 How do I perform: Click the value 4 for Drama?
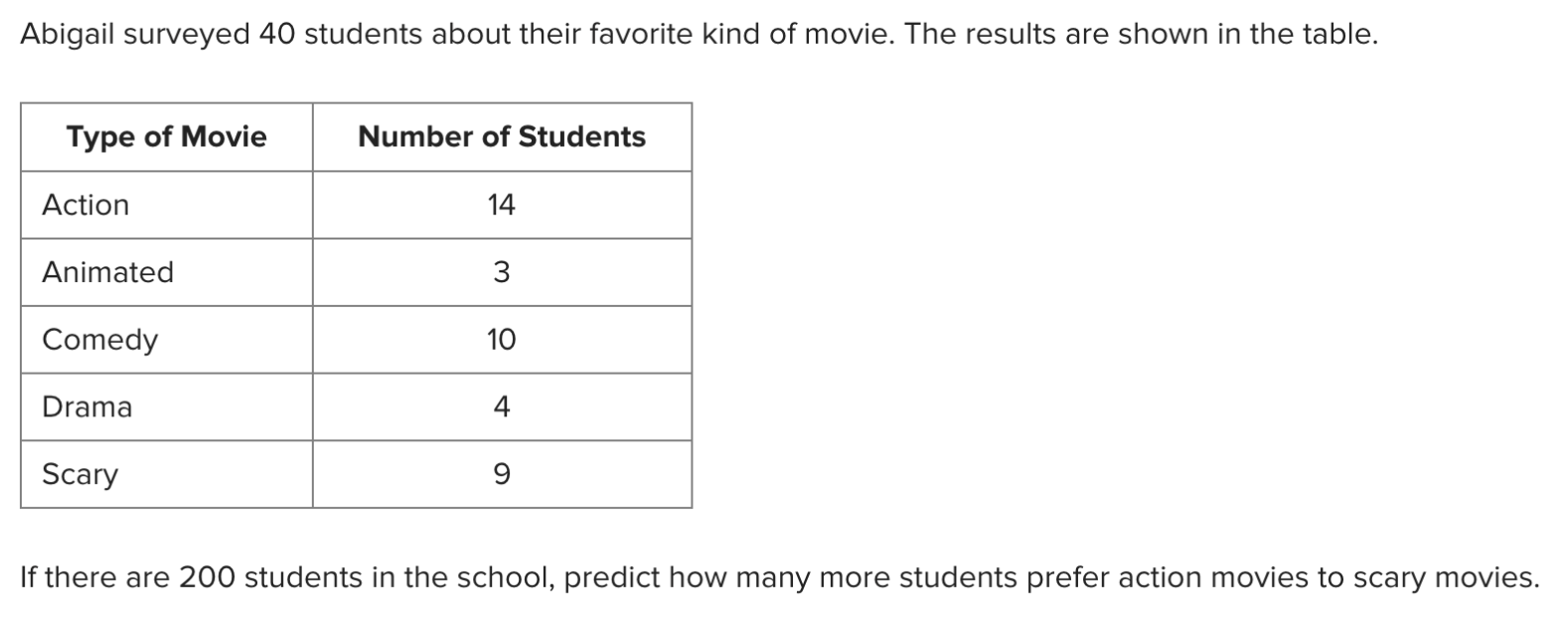(502, 406)
